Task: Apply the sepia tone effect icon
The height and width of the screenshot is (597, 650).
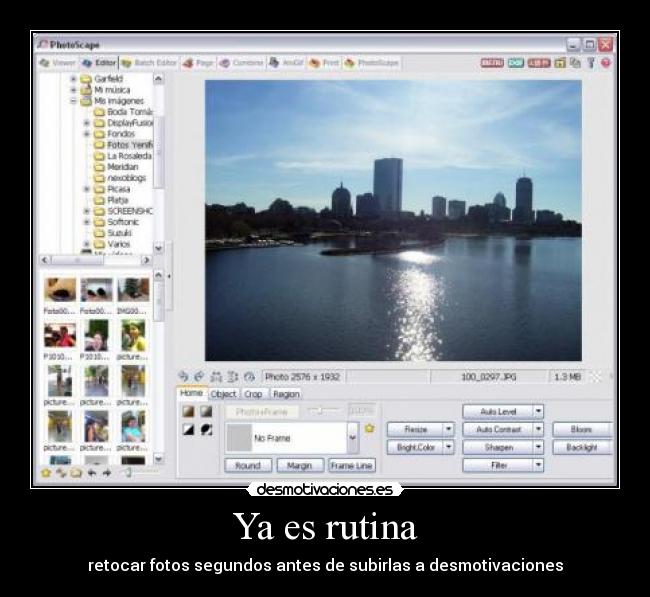Action: pyautogui.click(x=189, y=411)
